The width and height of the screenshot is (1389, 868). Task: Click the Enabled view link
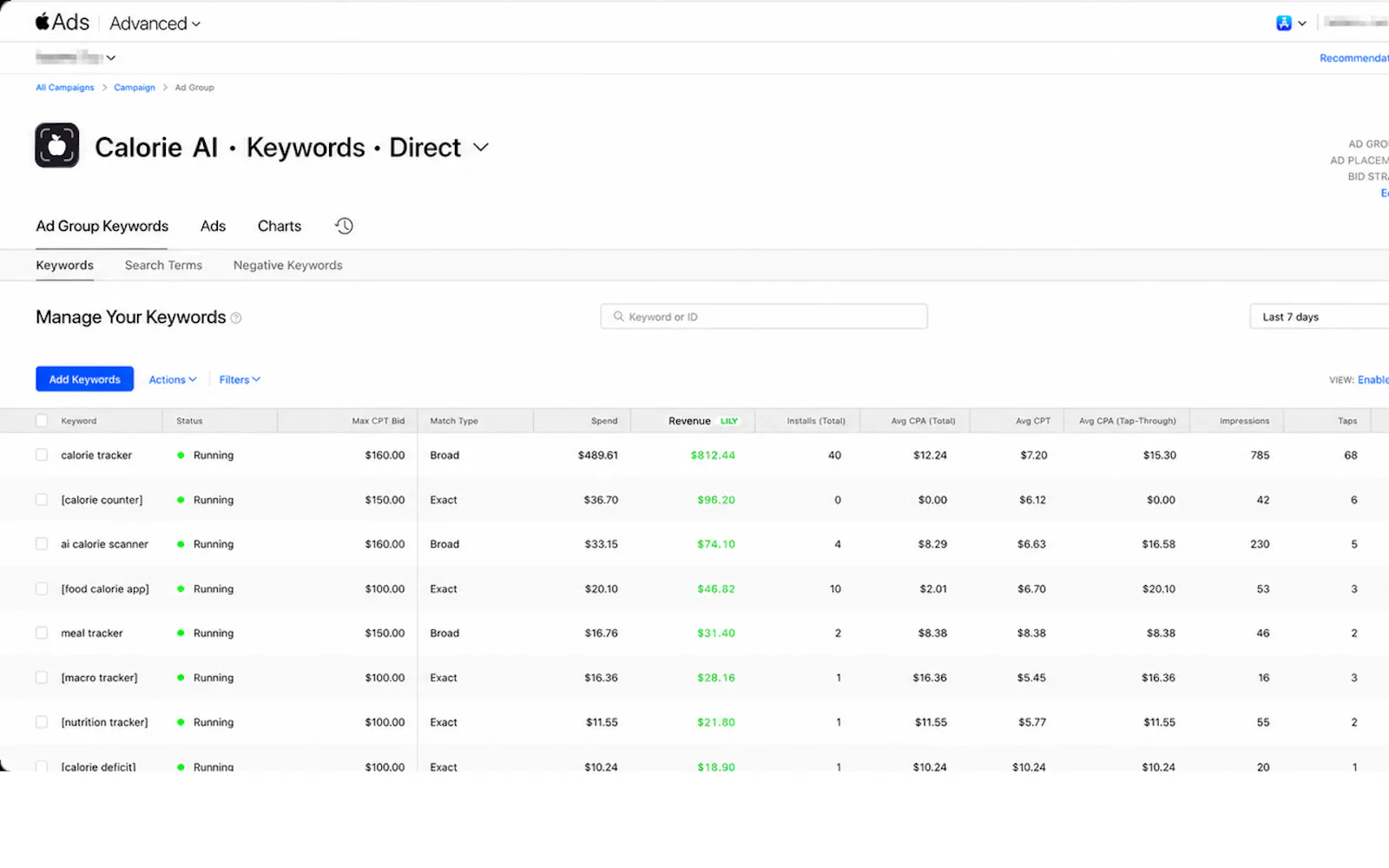click(1373, 380)
